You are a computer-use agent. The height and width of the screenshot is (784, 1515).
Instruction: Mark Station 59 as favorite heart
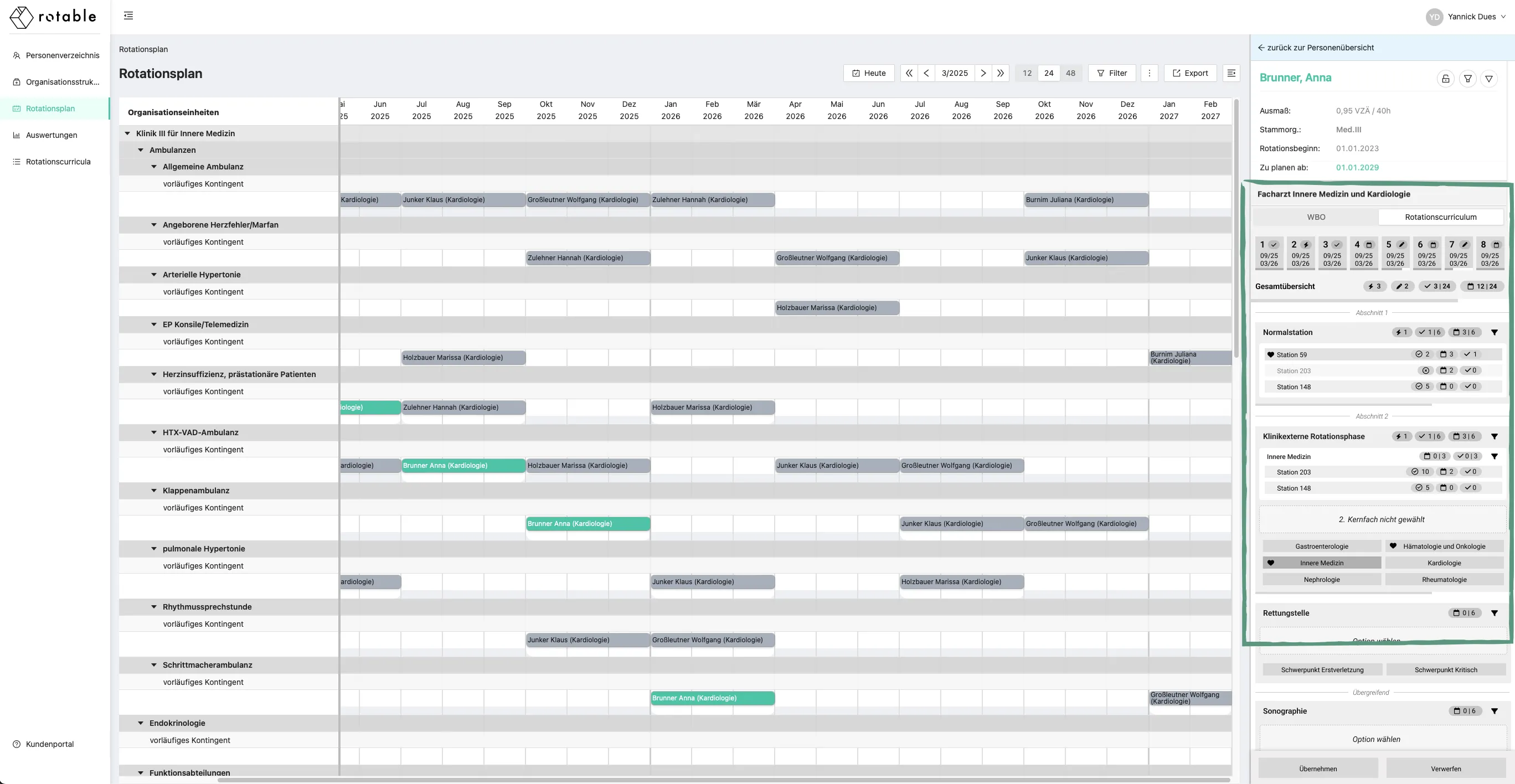[x=1270, y=355]
